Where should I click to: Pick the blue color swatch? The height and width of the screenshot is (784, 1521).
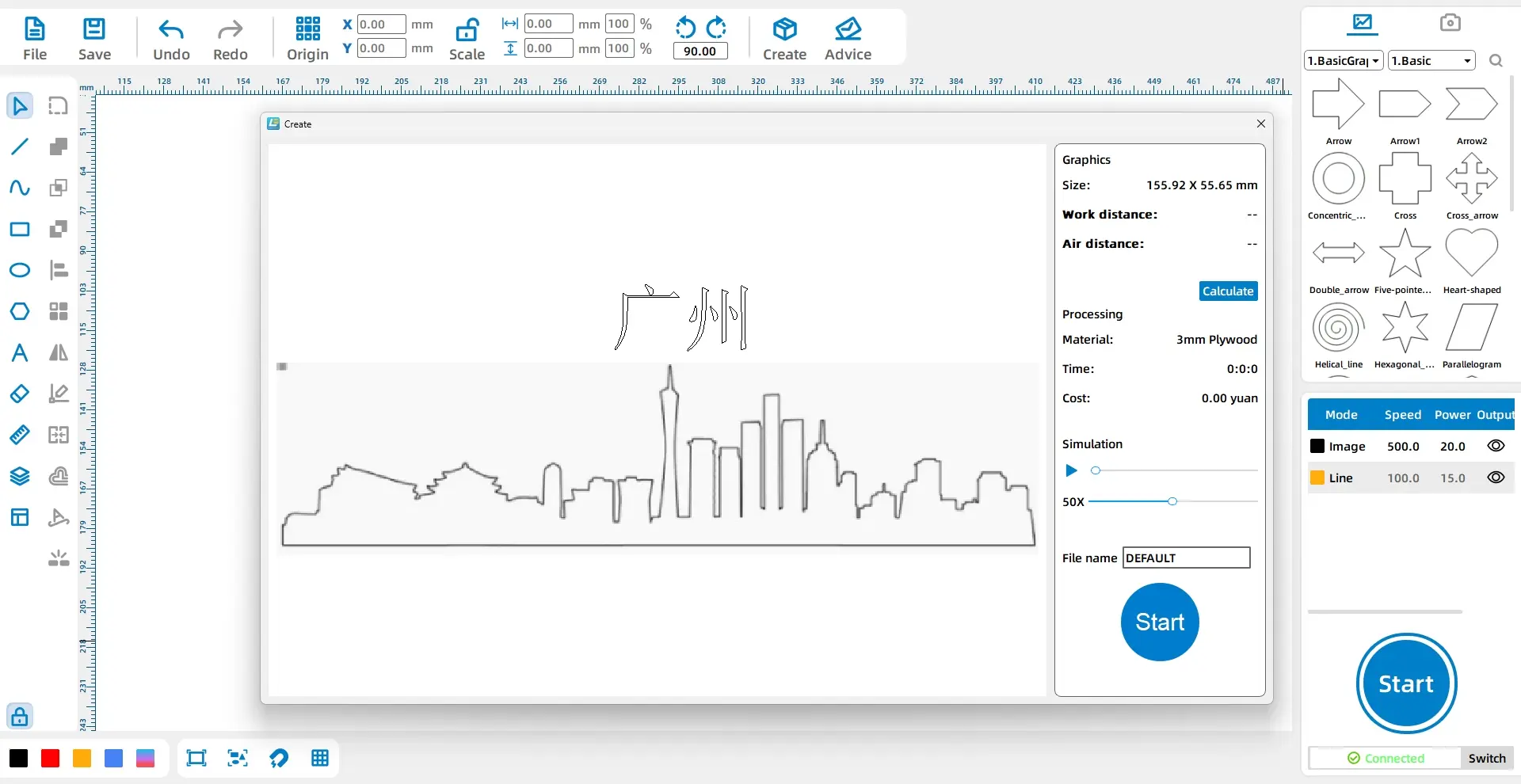113,759
